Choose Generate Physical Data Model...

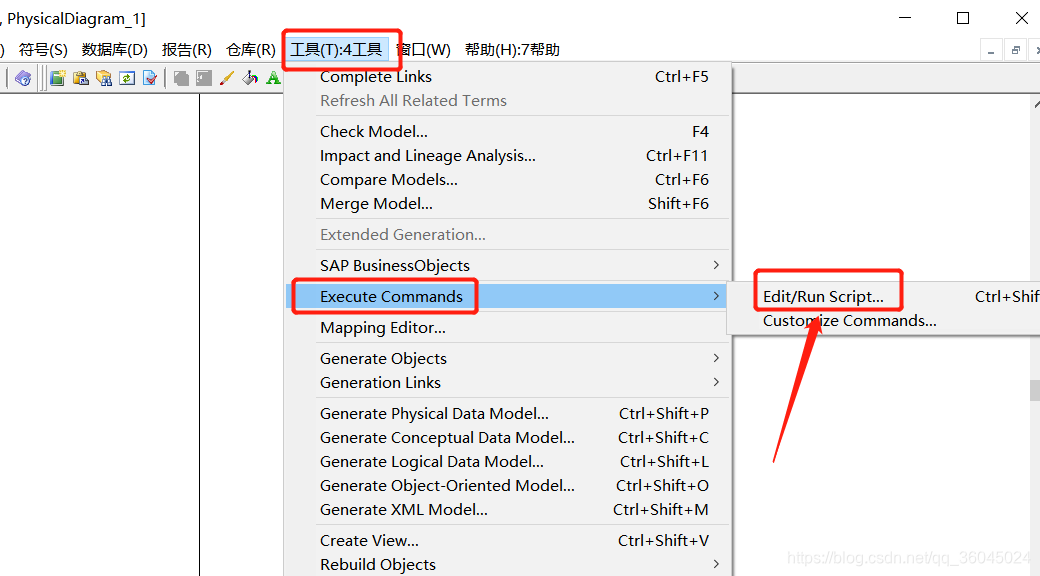click(x=508, y=413)
